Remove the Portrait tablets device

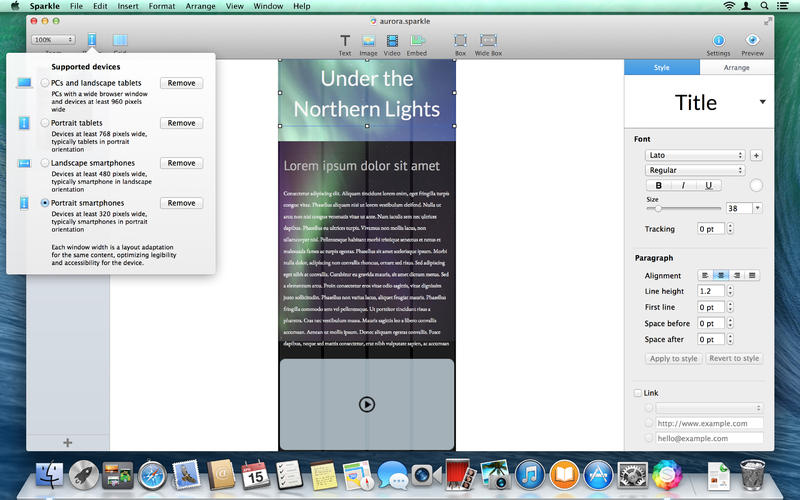[x=181, y=123]
